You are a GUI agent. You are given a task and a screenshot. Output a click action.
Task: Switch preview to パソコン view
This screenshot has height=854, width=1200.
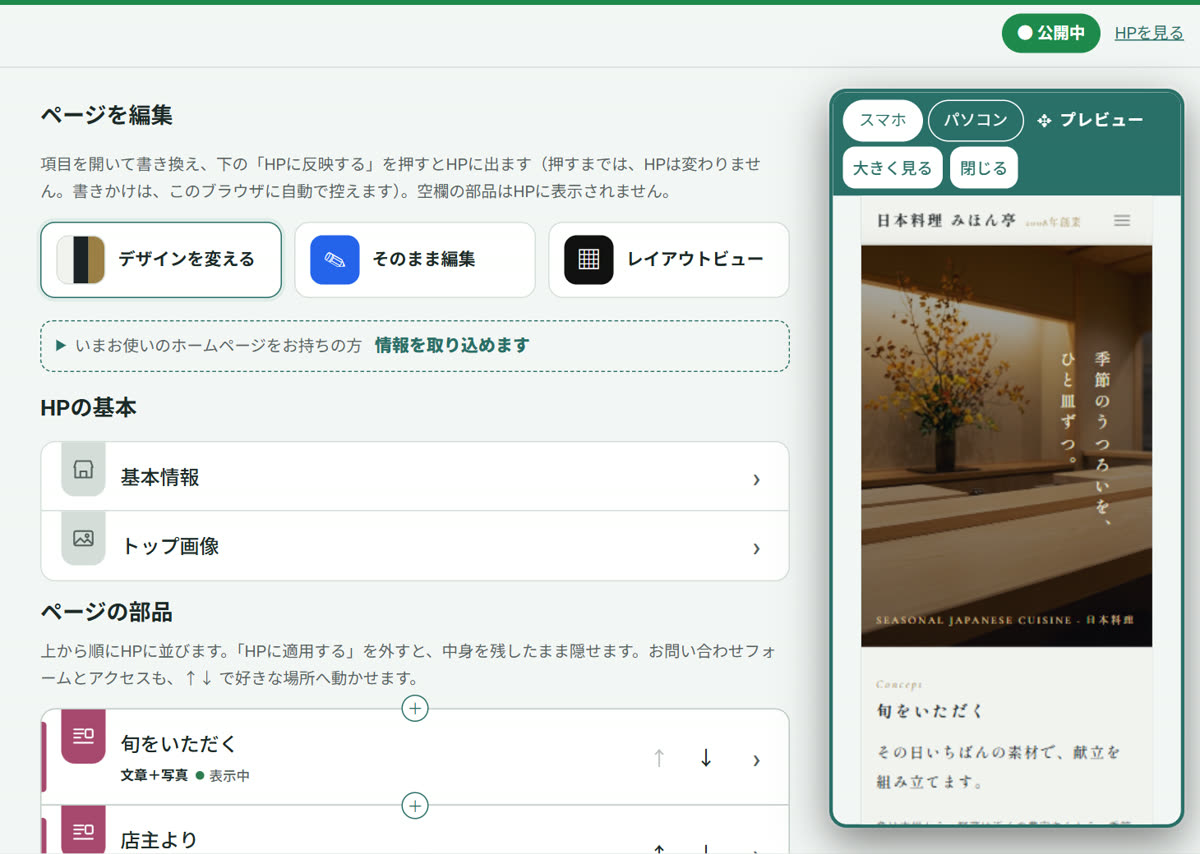pyautogui.click(x=976, y=120)
